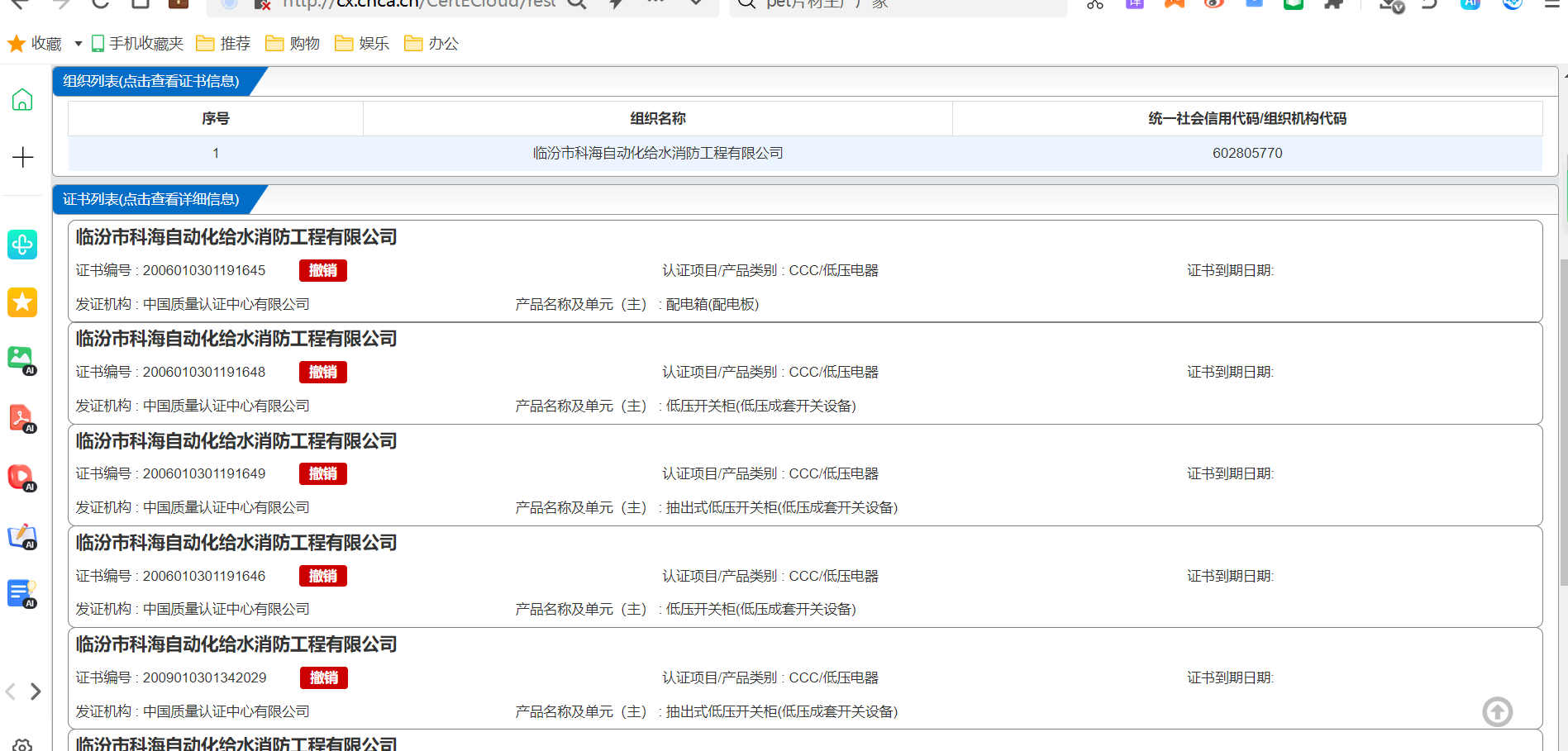1568x751 pixels.
Task: Open the 手机收藏夹 bookmark
Action: point(137,44)
